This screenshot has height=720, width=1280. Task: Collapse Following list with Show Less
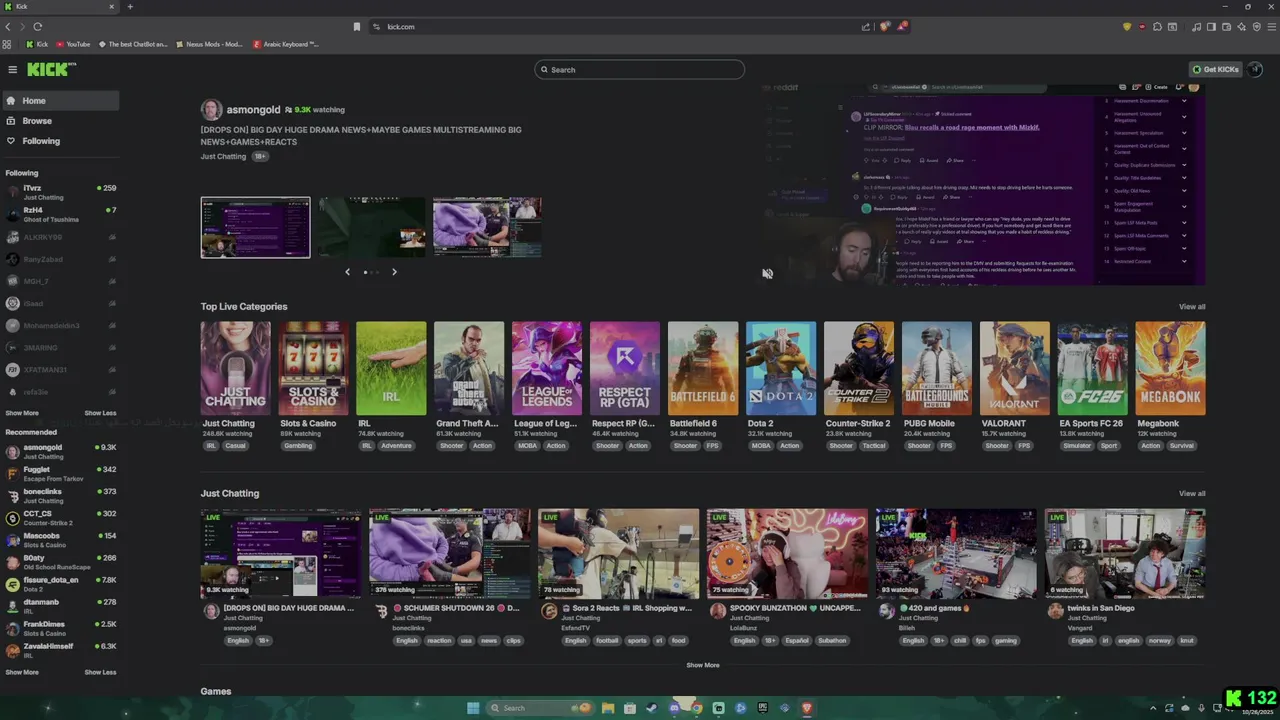(x=100, y=413)
